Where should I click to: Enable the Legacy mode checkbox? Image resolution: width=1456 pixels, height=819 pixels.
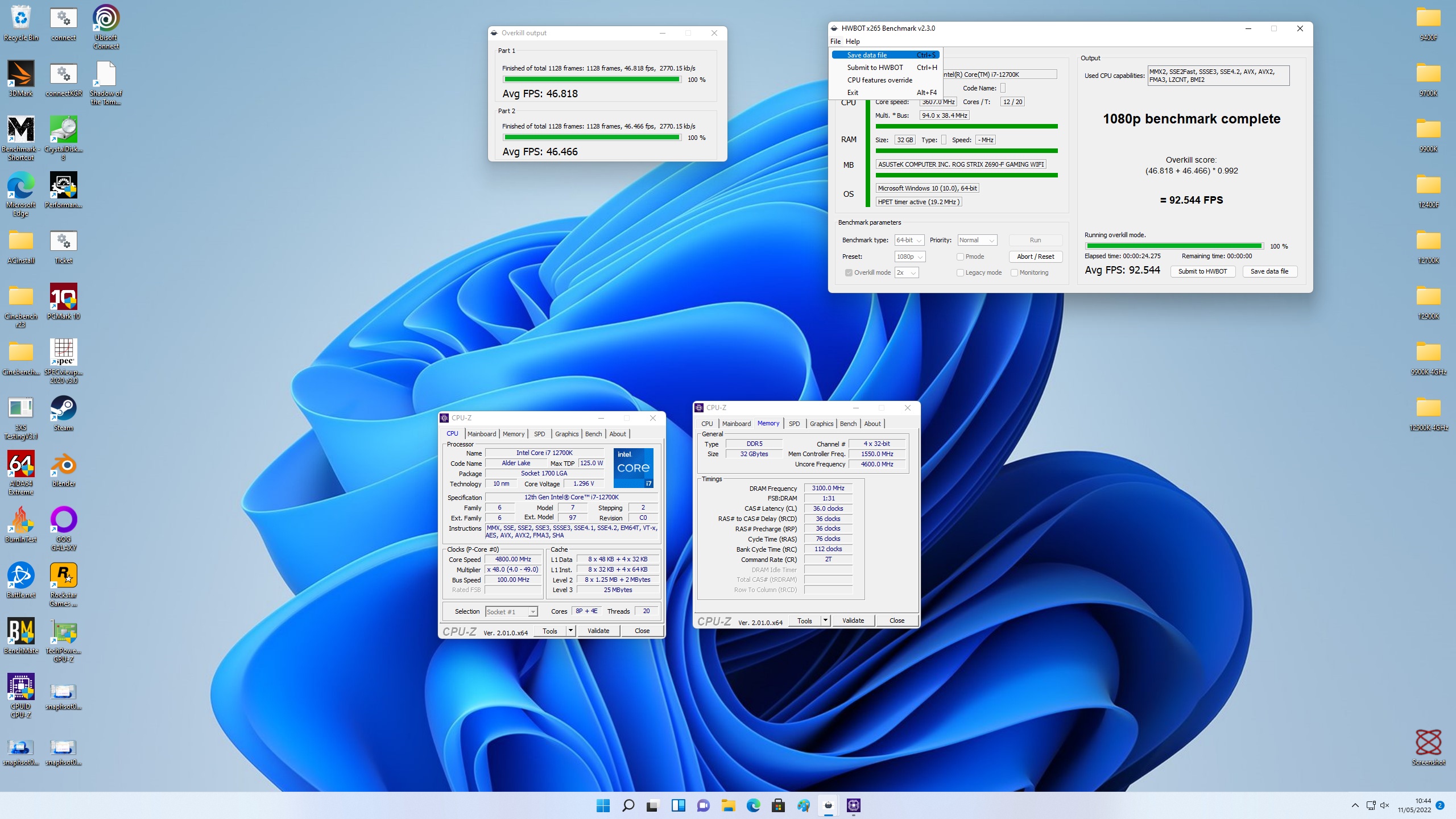click(960, 272)
